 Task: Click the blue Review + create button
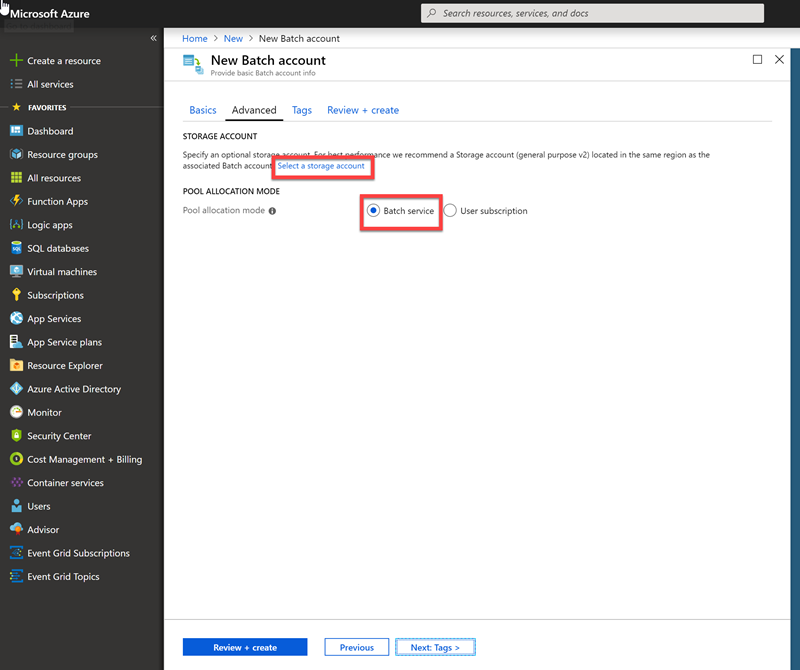coord(245,647)
